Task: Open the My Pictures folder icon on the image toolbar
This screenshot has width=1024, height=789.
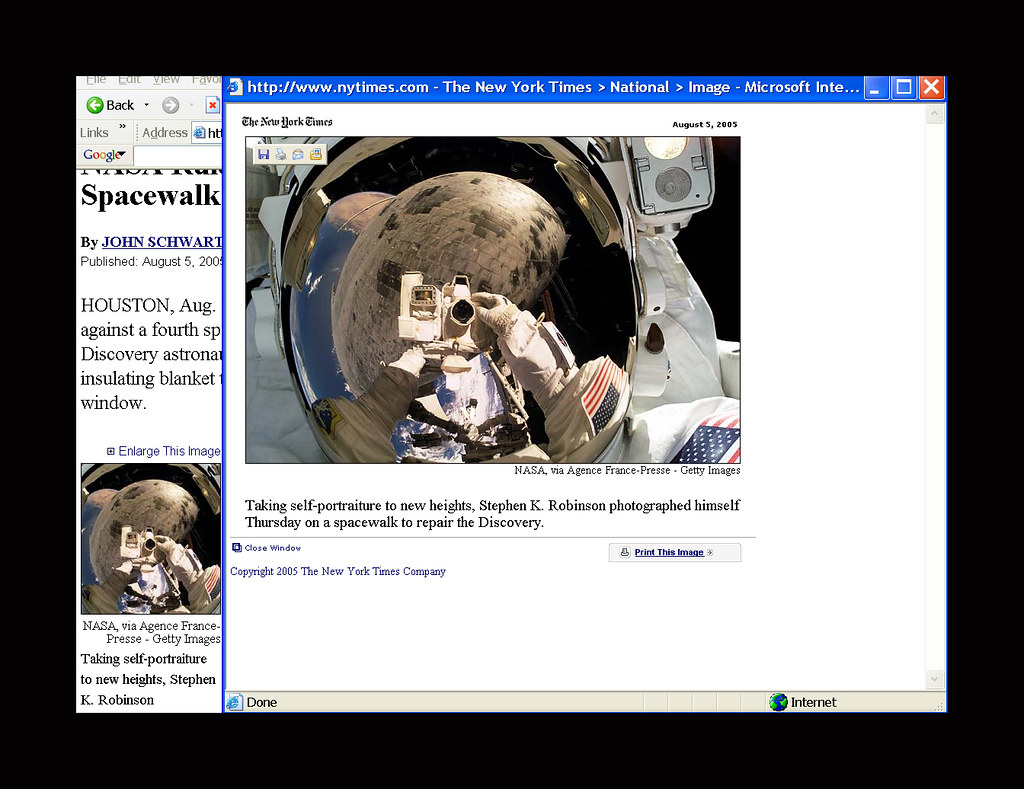Action: point(315,154)
